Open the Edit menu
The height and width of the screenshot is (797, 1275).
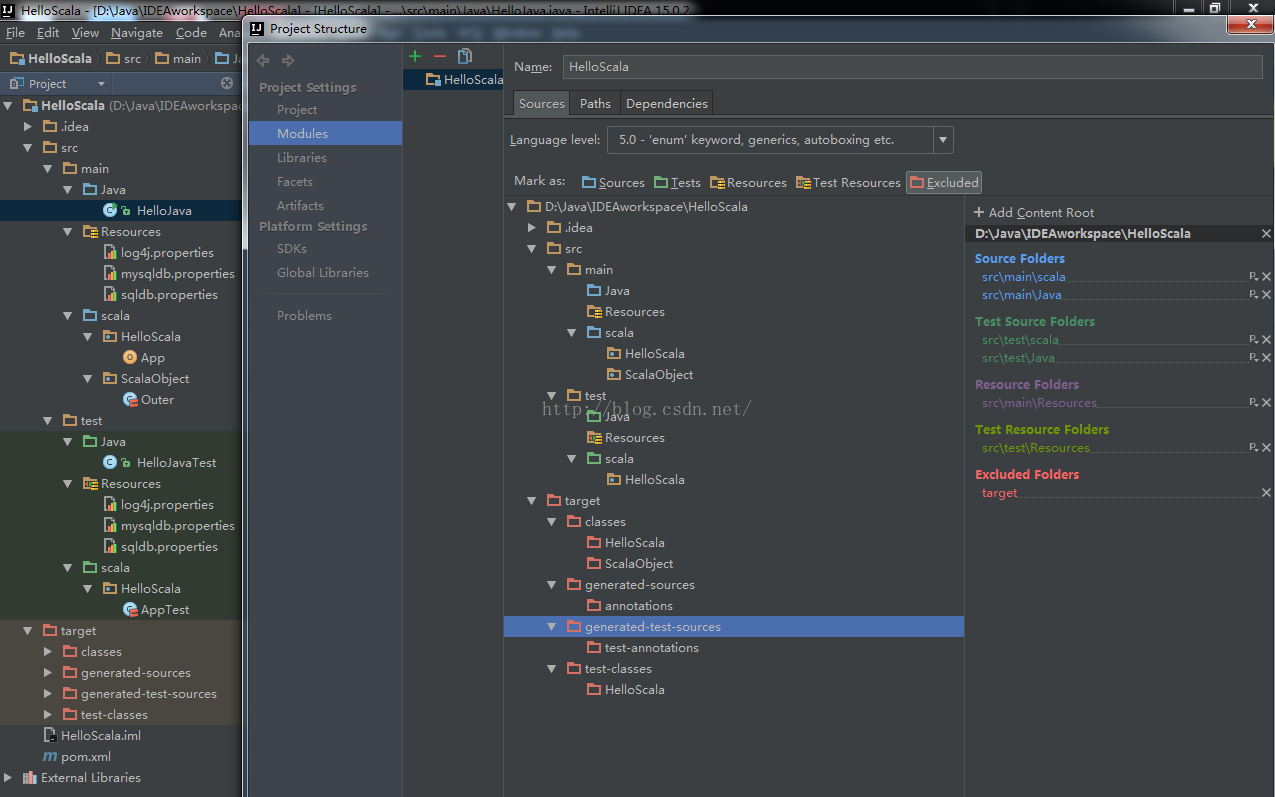(48, 33)
